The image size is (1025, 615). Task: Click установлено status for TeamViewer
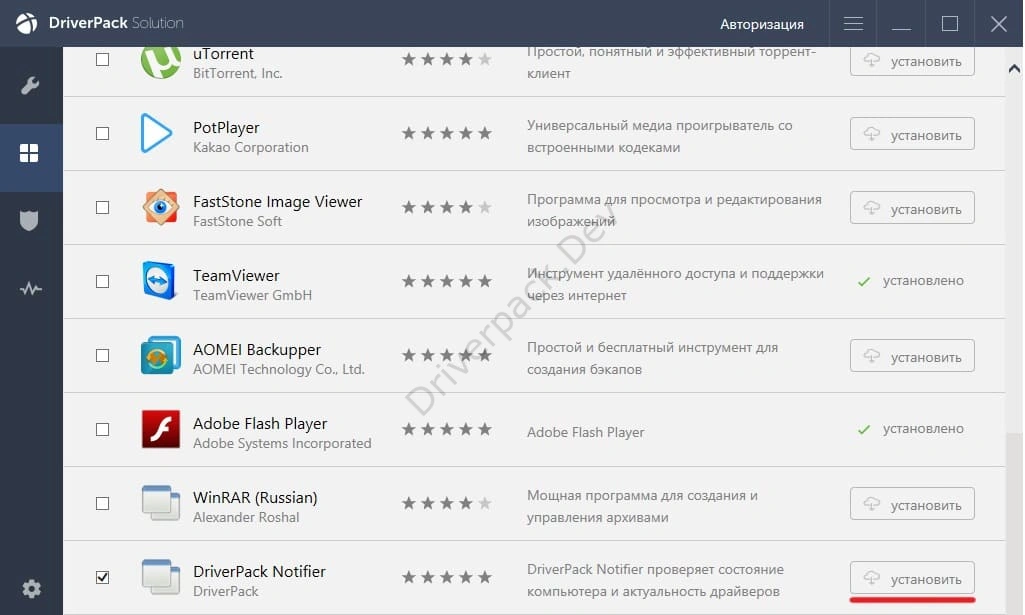click(923, 280)
